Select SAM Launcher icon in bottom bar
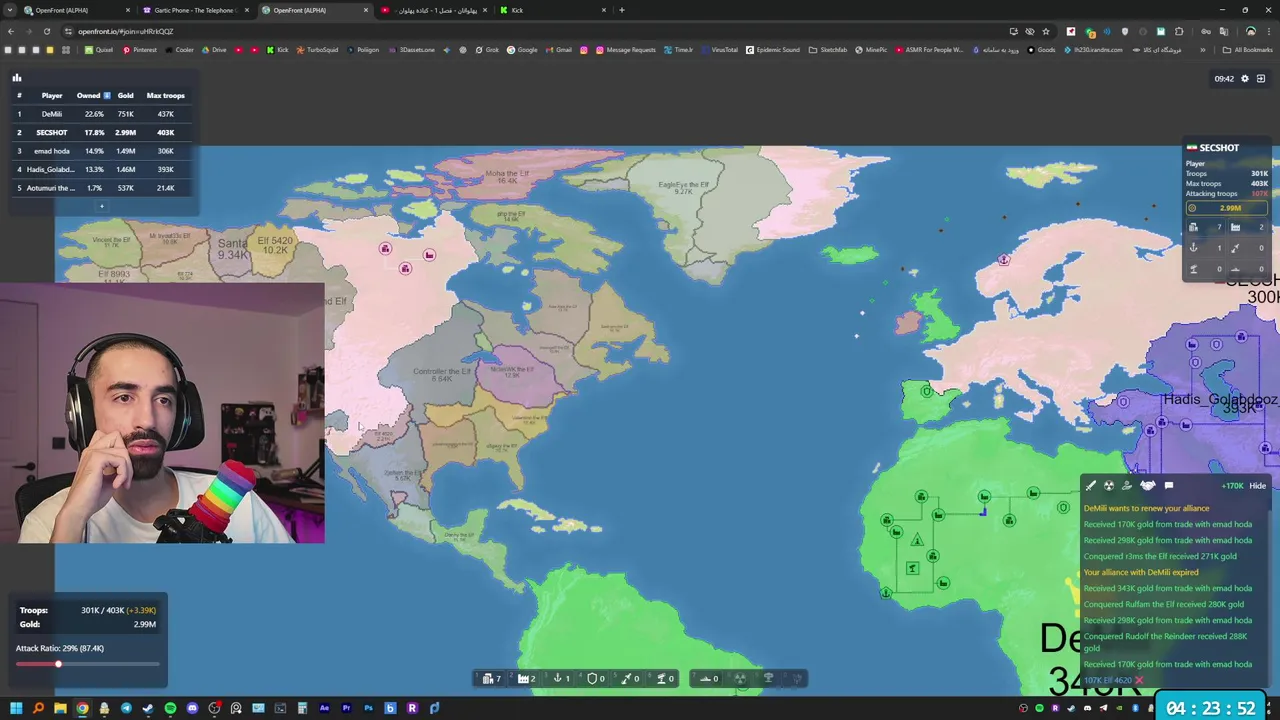This screenshot has height=720, width=1280. click(x=665, y=678)
